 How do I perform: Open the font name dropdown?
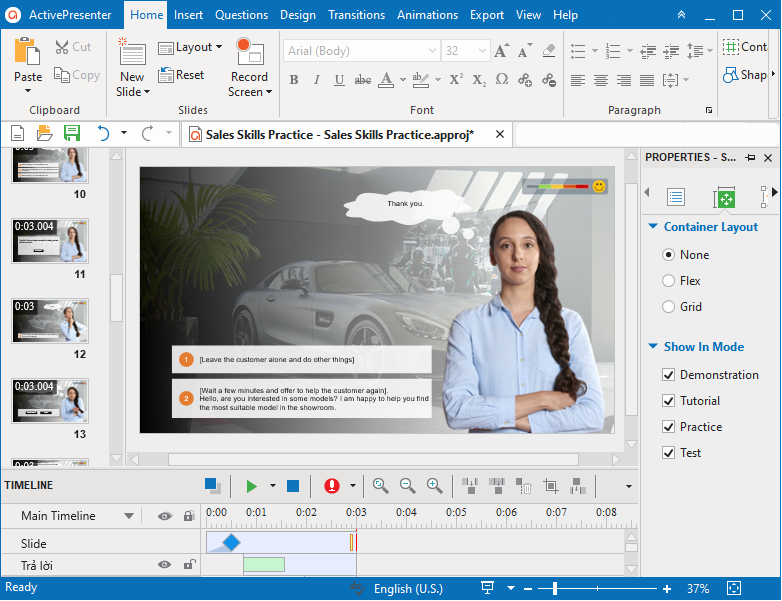[432, 51]
